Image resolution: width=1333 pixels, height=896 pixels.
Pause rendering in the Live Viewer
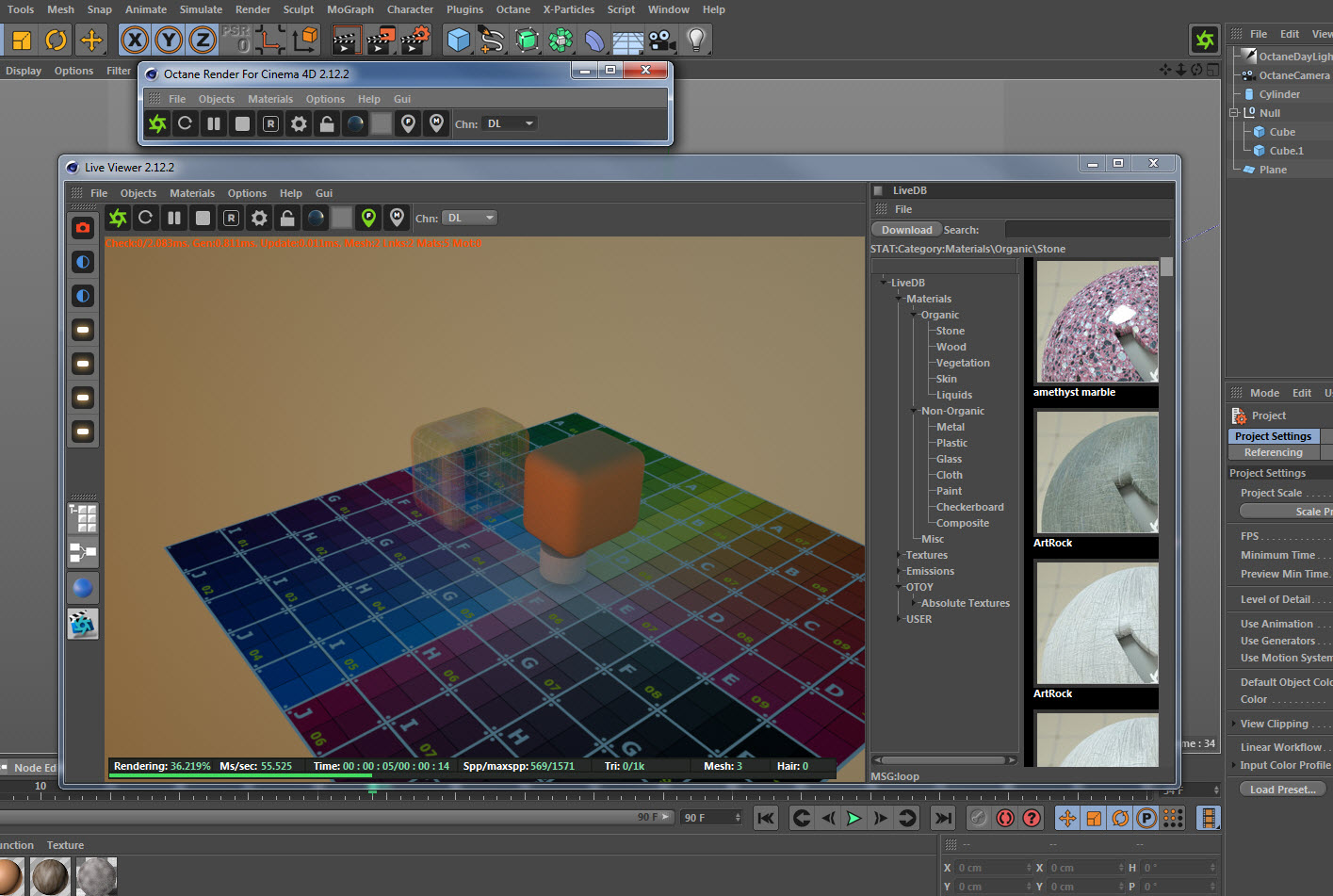coord(174,218)
